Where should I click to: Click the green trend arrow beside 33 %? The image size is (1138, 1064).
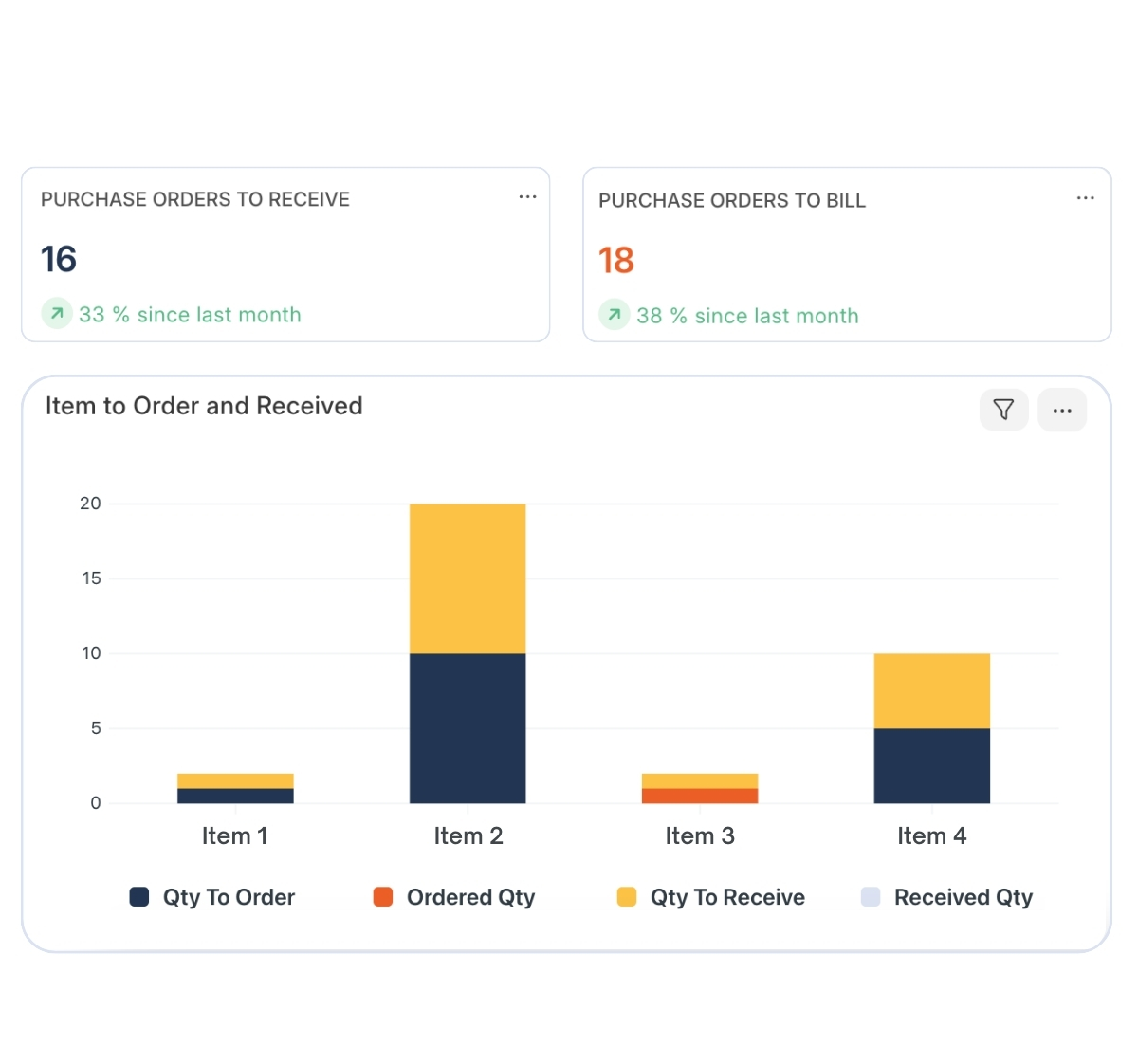(x=57, y=314)
